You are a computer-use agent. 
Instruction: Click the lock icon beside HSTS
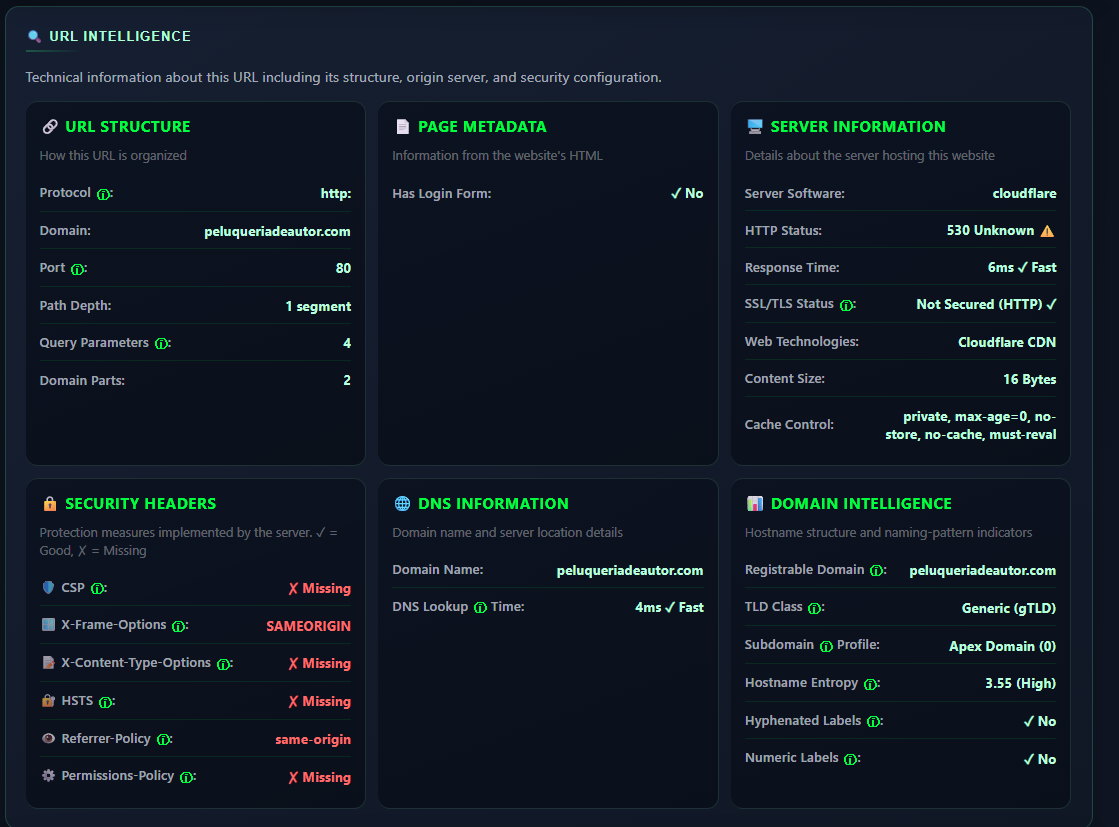[x=46, y=701]
